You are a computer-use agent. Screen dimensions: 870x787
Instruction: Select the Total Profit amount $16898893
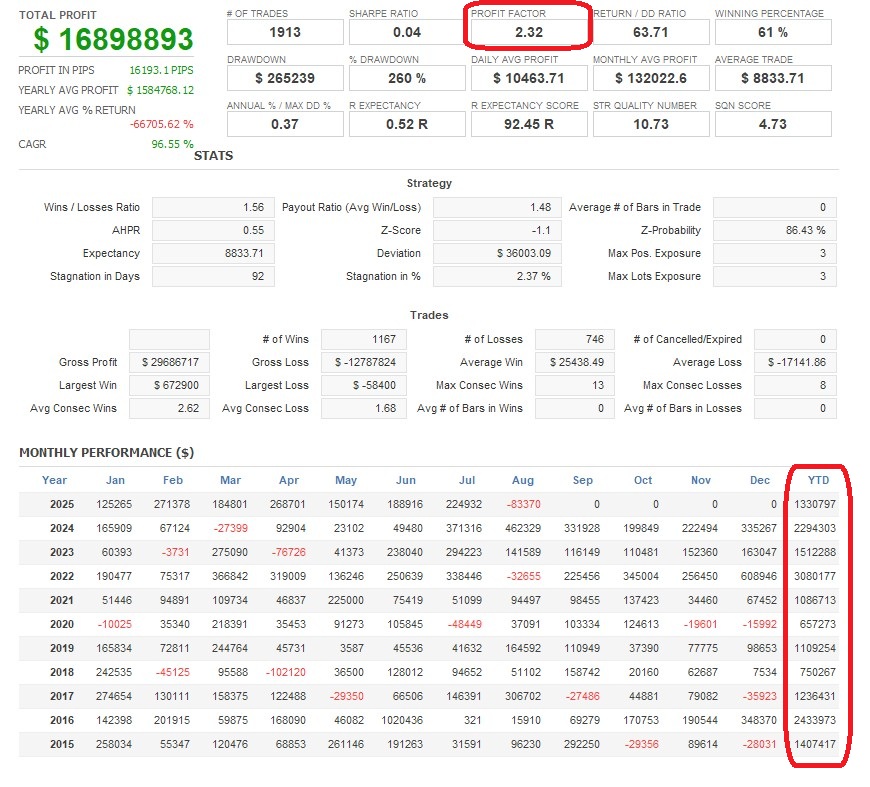point(113,39)
